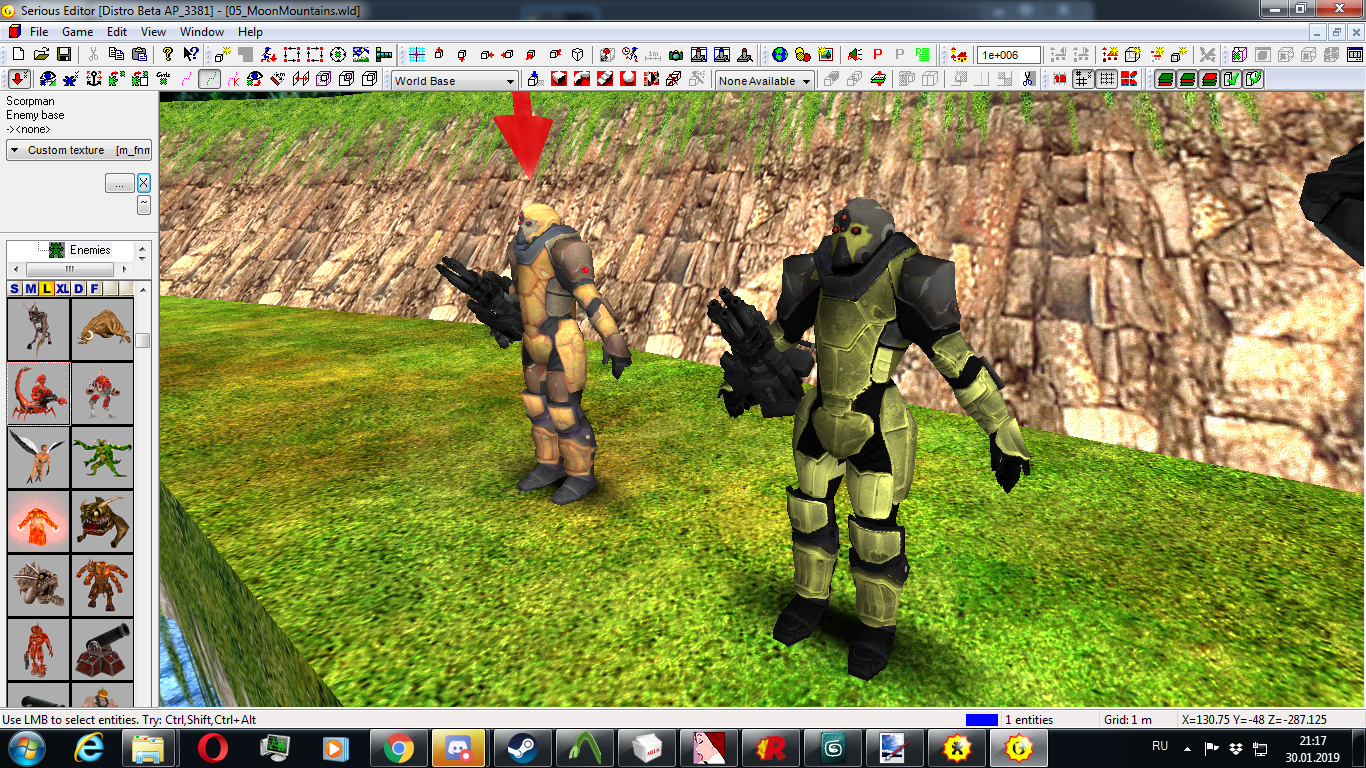This screenshot has width=1366, height=768.
Task: Toggle the M difficulty filter
Action: pos(30,289)
